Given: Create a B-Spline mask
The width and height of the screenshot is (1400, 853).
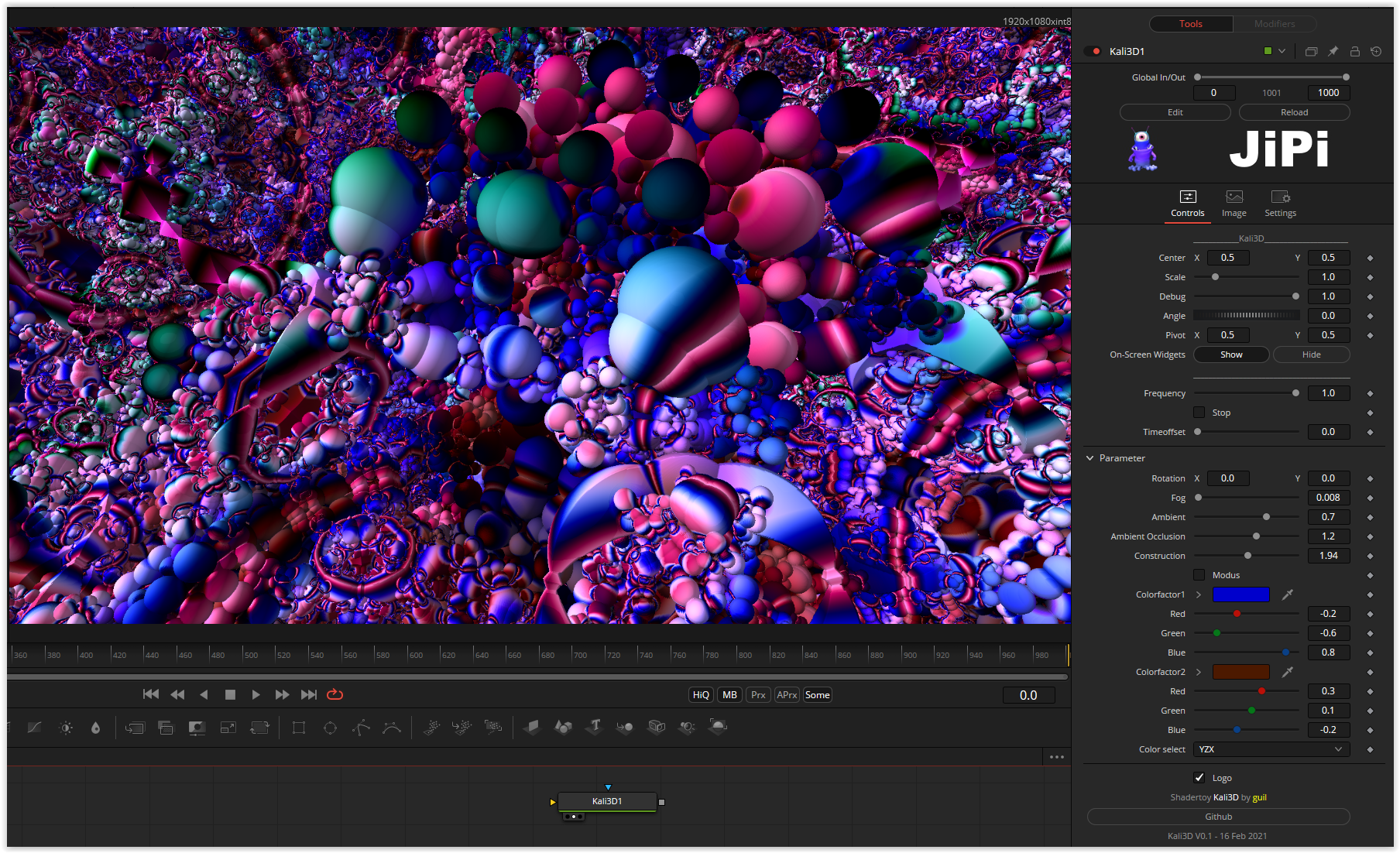Looking at the screenshot, I should pos(392,728).
